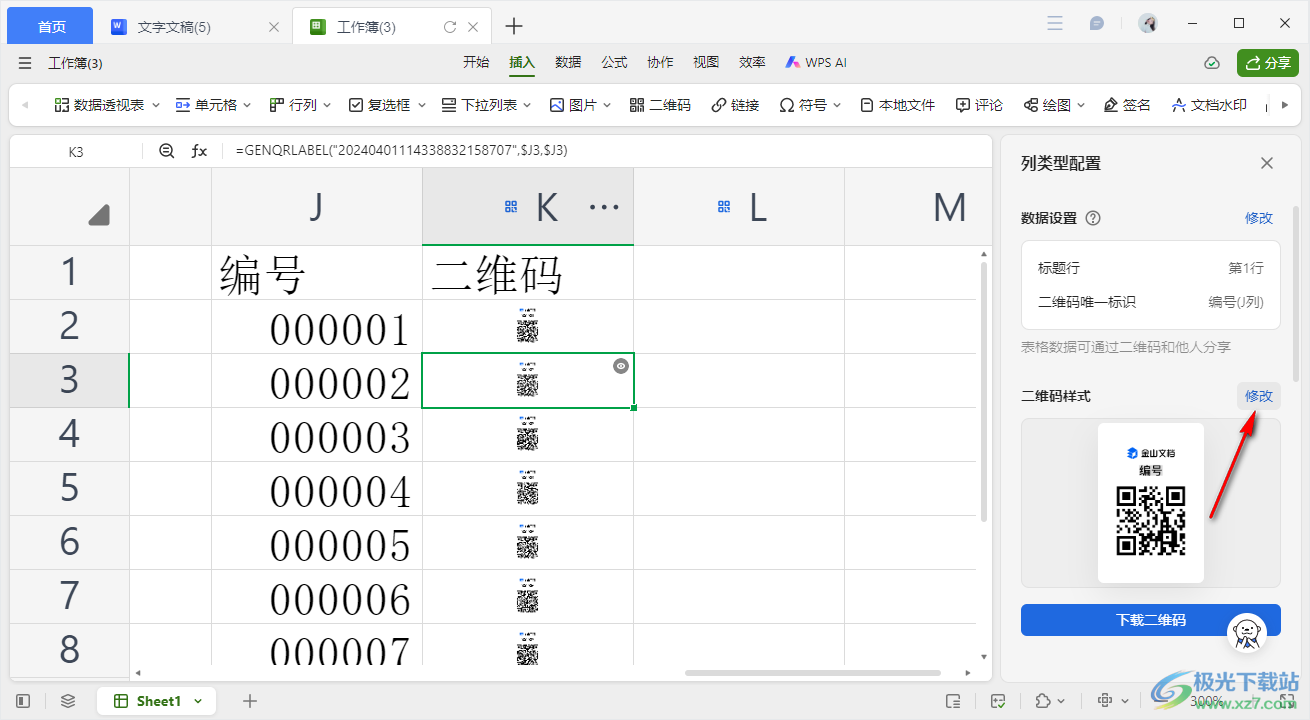Switch to the 效率 ribbon tab
The image size is (1310, 720).
pos(752,62)
